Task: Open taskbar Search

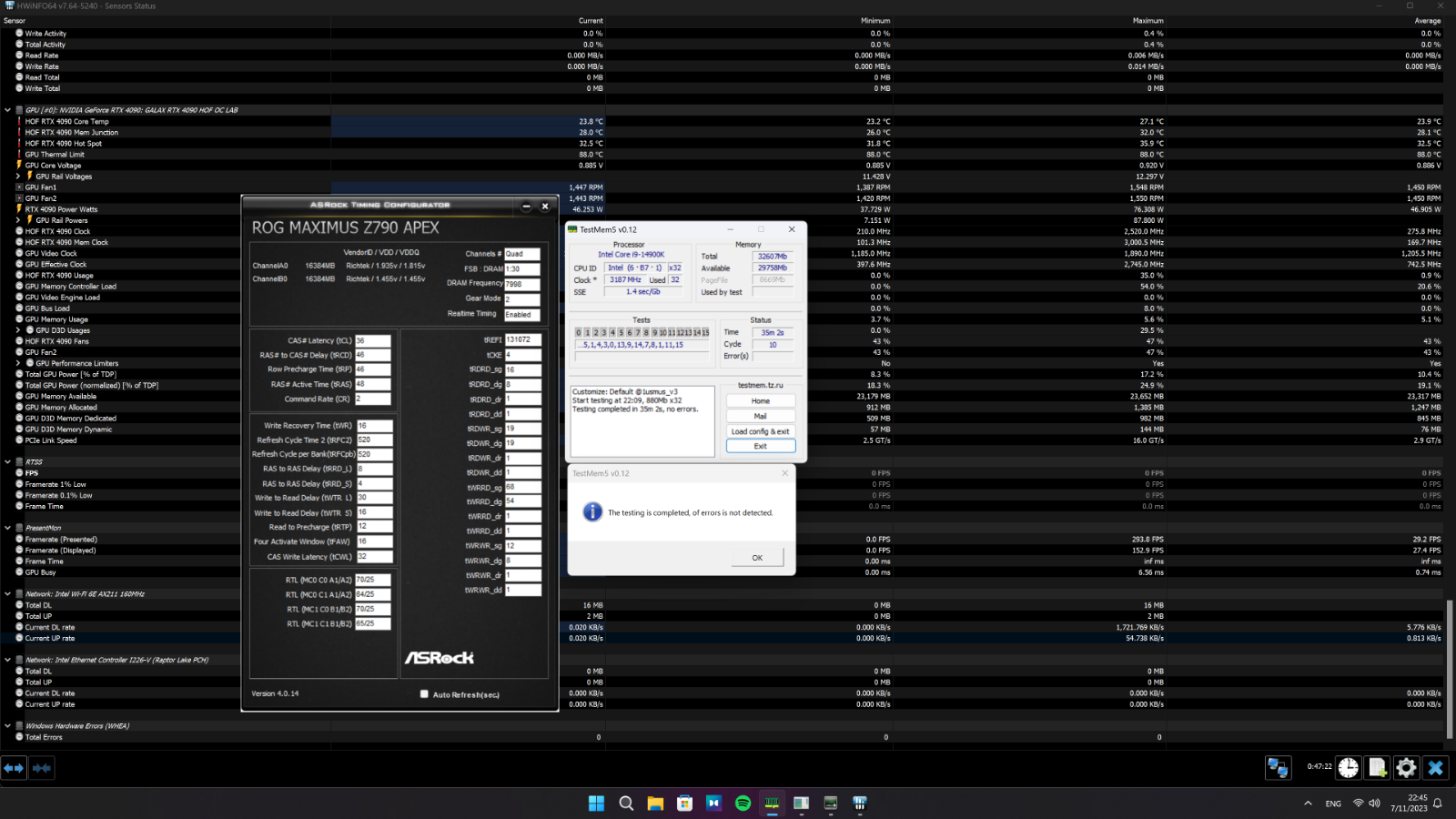Action: [626, 803]
